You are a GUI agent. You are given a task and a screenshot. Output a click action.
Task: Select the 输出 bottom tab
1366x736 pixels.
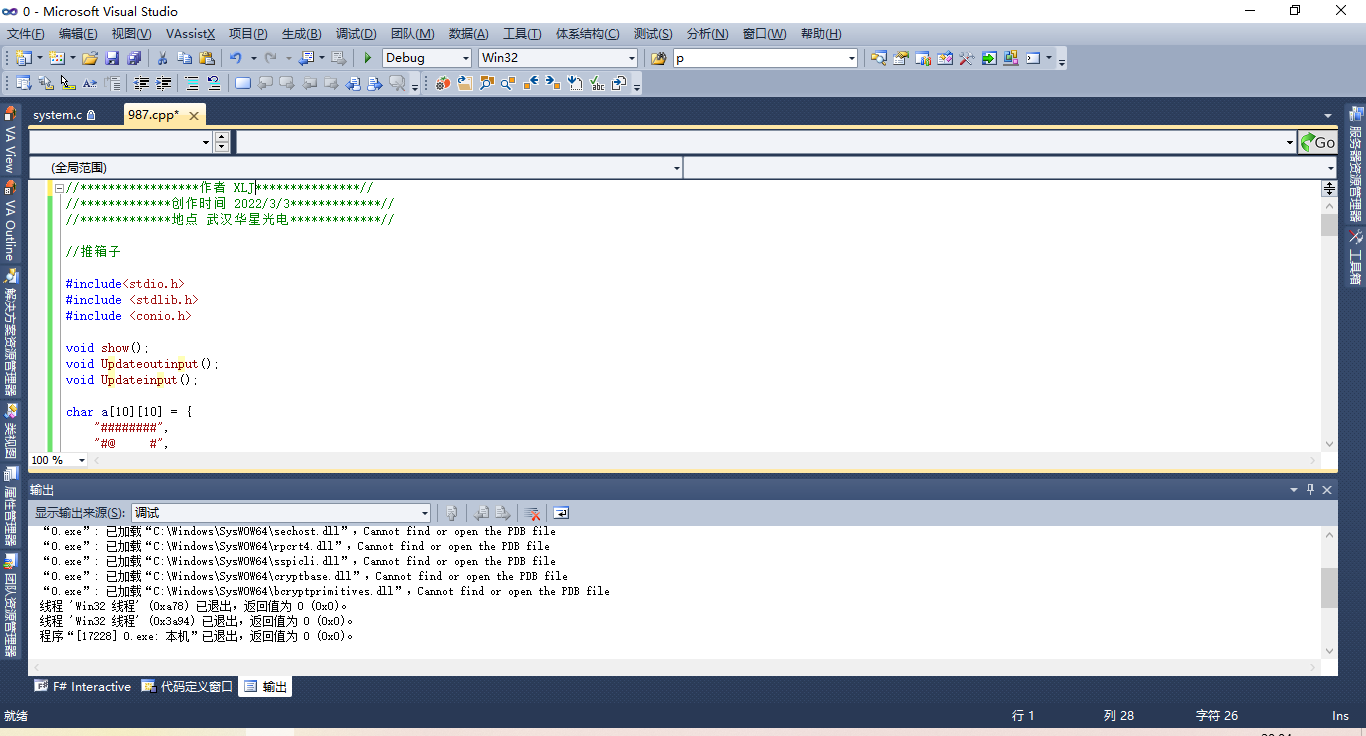point(265,687)
